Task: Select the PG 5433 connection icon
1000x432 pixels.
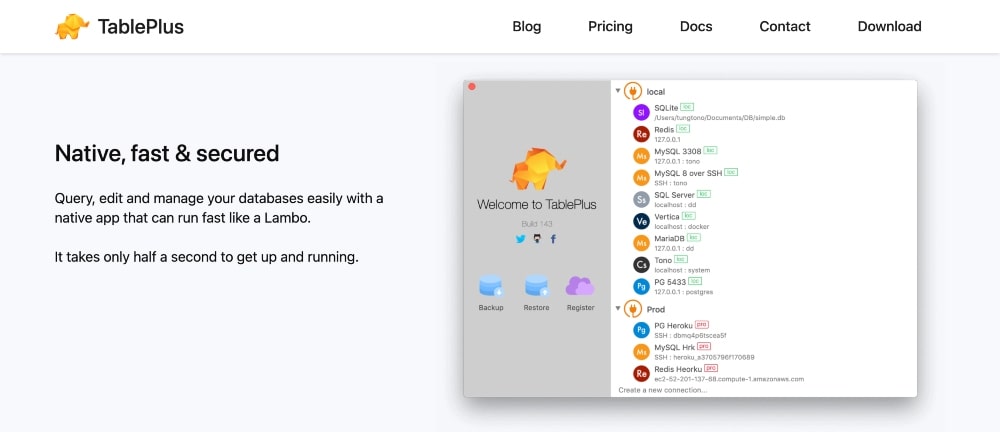Action: 641,287
